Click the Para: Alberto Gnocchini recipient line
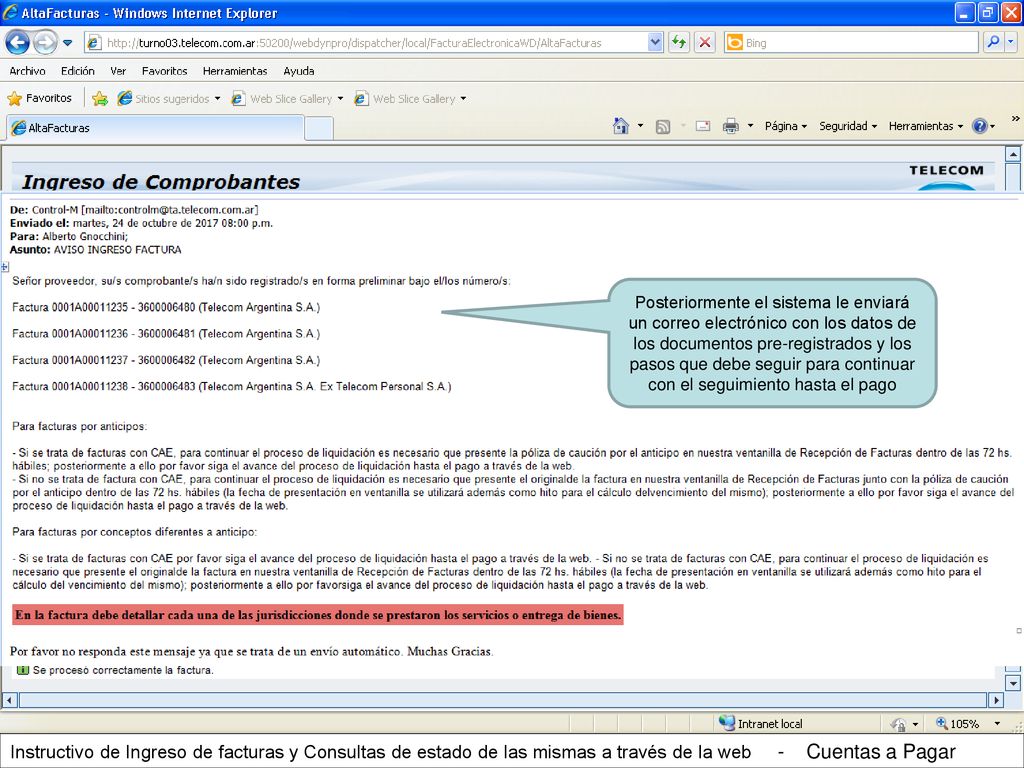1024x768 pixels. (69, 236)
